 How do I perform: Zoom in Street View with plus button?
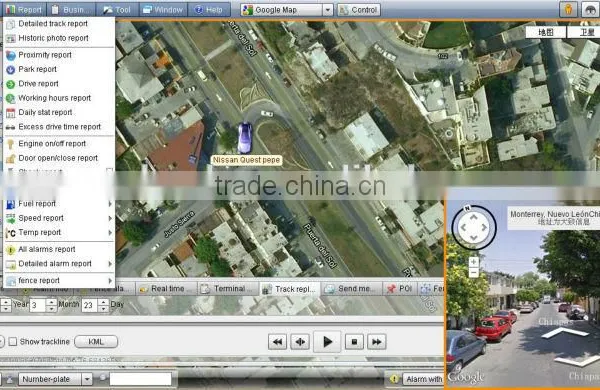(473, 262)
